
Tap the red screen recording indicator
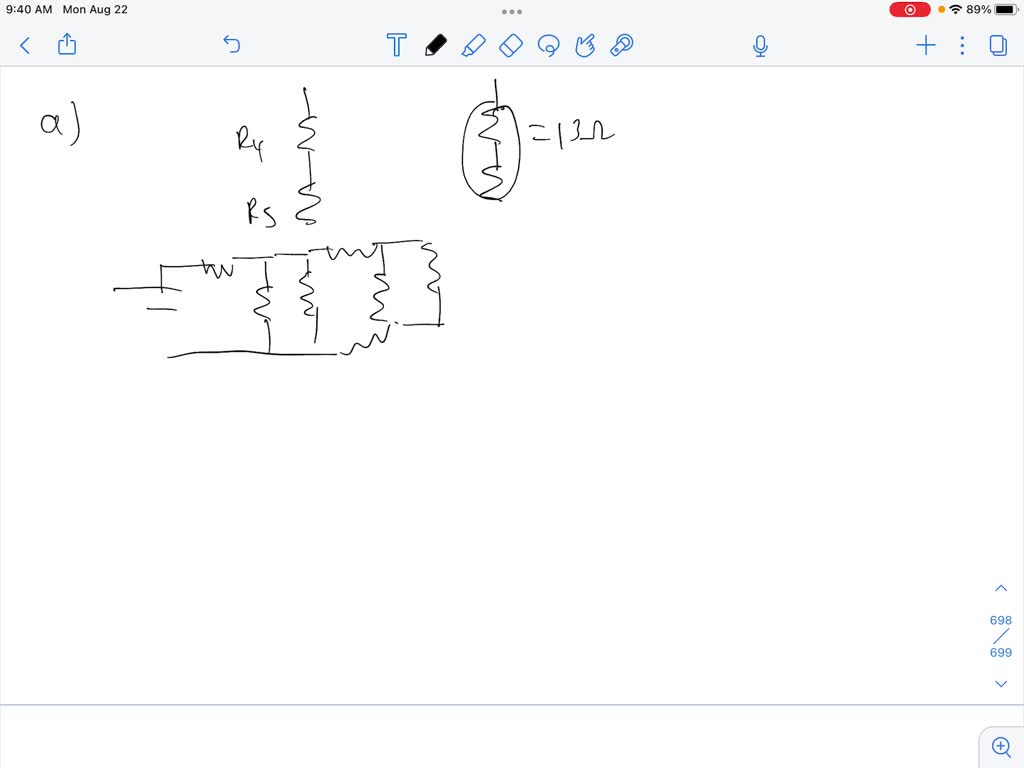click(908, 9)
